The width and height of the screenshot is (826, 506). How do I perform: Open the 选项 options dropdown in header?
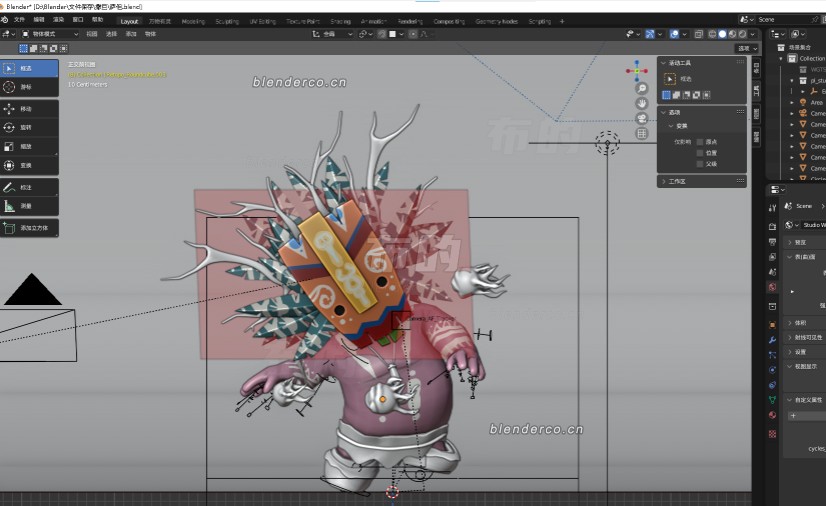[x=747, y=48]
